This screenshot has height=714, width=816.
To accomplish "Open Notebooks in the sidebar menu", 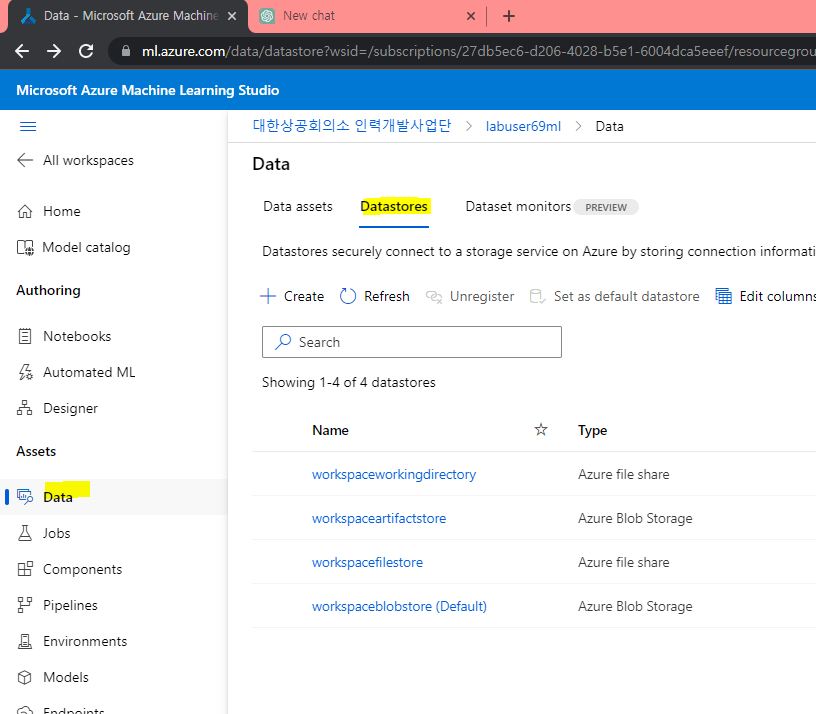I will click(x=77, y=336).
